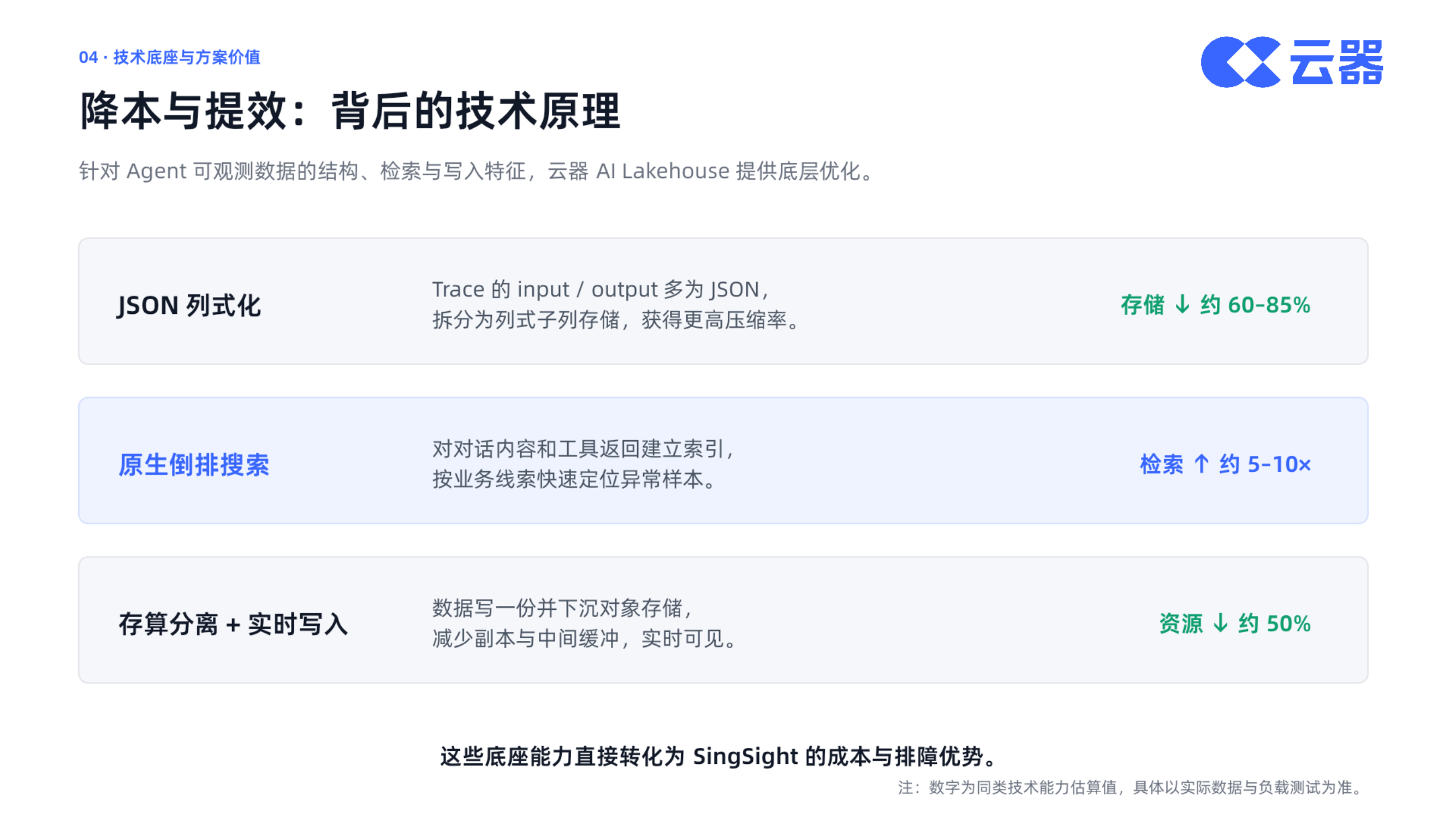
Task: Click the main title 降本与提效：背后的技术原理
Action: (x=350, y=111)
